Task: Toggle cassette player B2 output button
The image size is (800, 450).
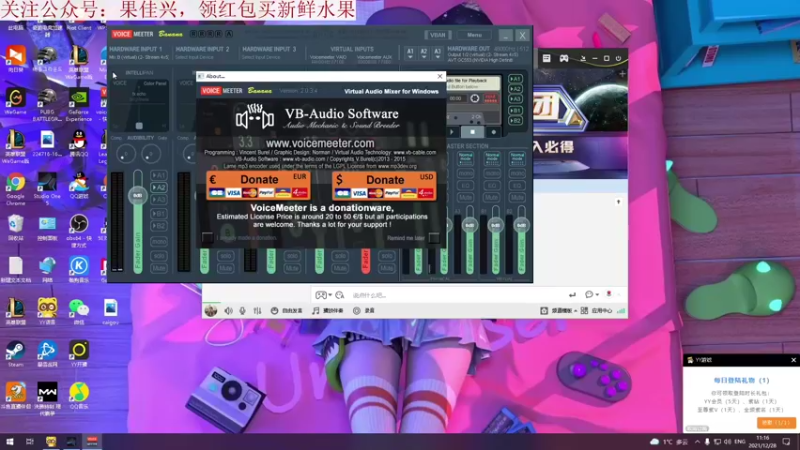Action: click(x=515, y=120)
